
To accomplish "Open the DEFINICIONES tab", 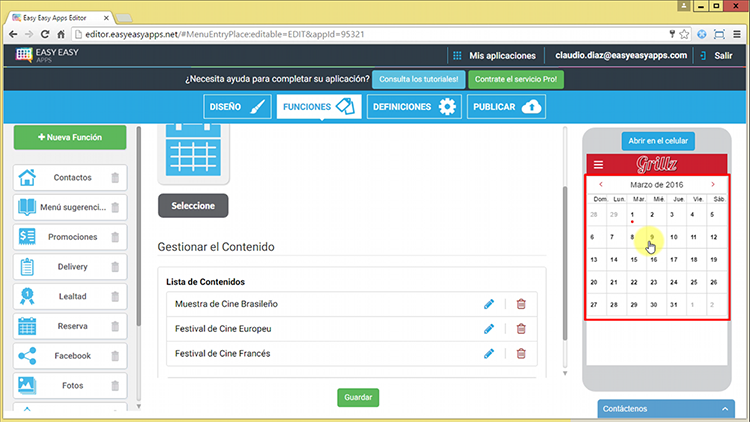I will tap(414, 107).
